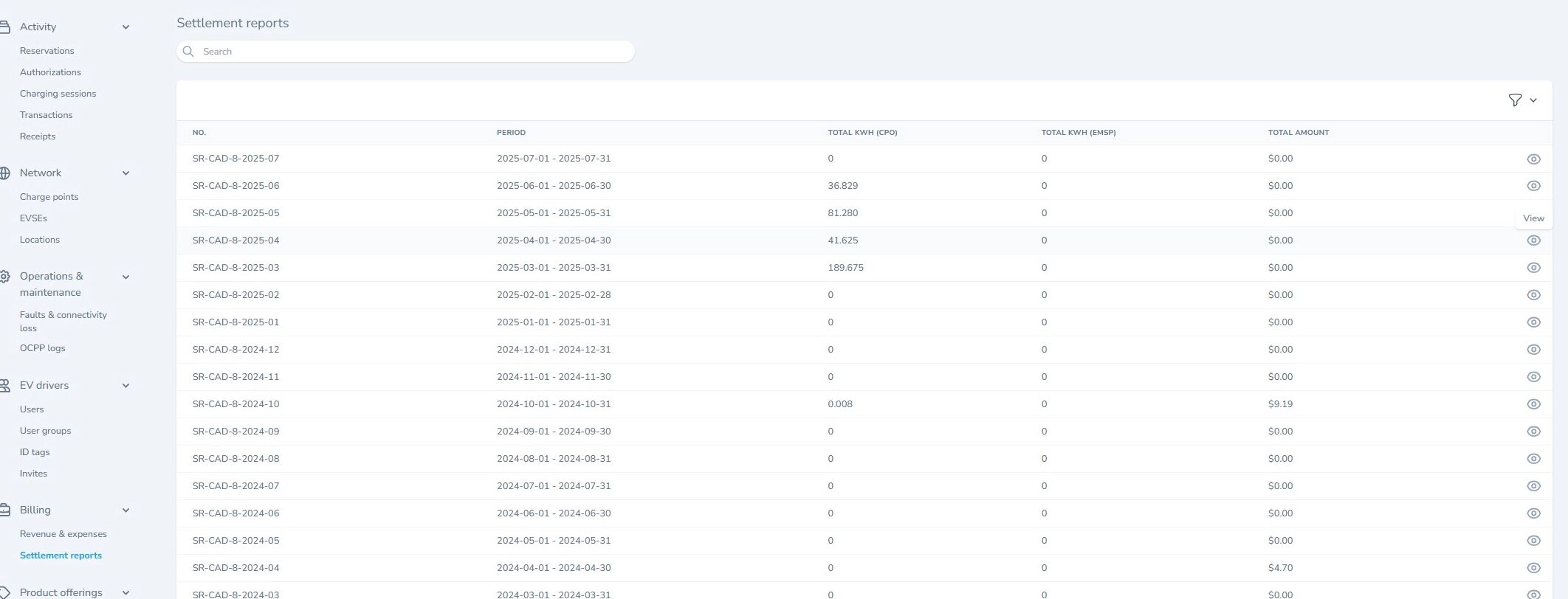Open OCPP logs page
This screenshot has height=599, width=1568.
tap(42, 348)
